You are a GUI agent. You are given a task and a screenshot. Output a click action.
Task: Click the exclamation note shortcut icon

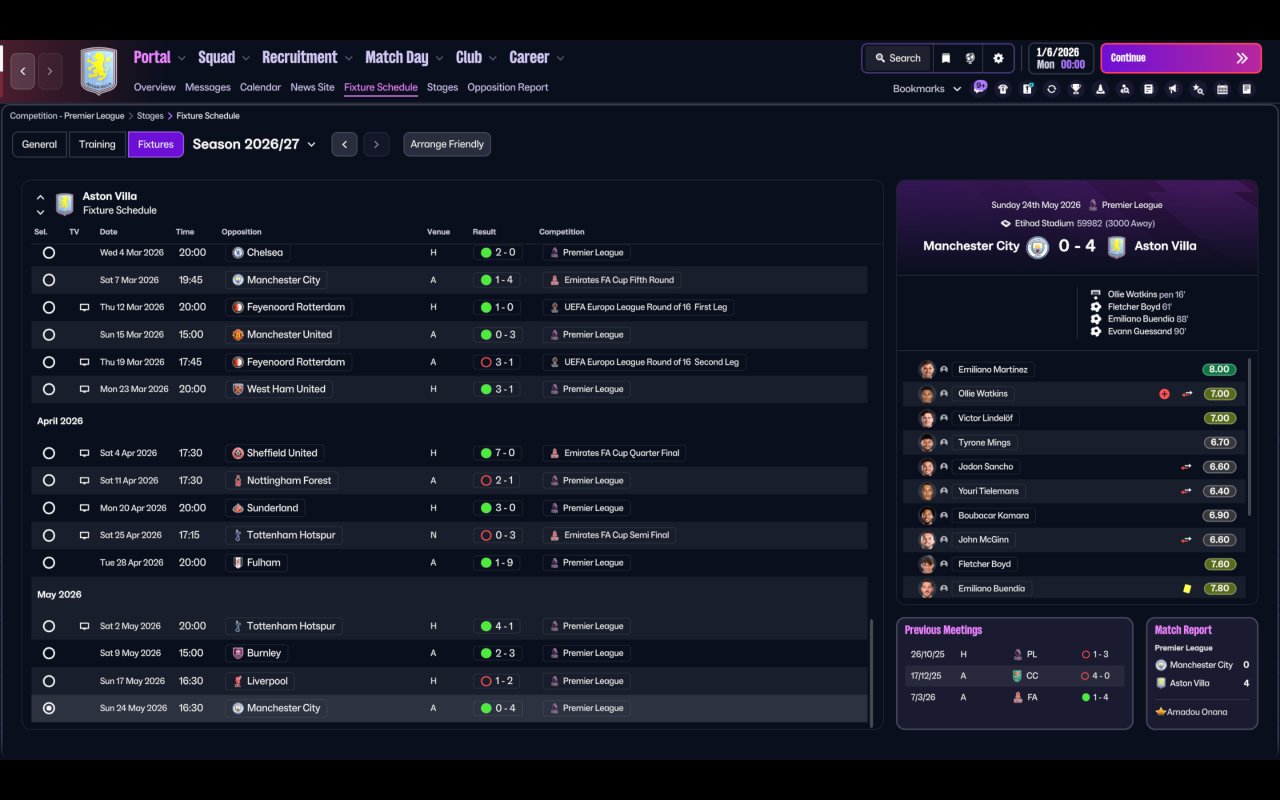(x=1027, y=89)
